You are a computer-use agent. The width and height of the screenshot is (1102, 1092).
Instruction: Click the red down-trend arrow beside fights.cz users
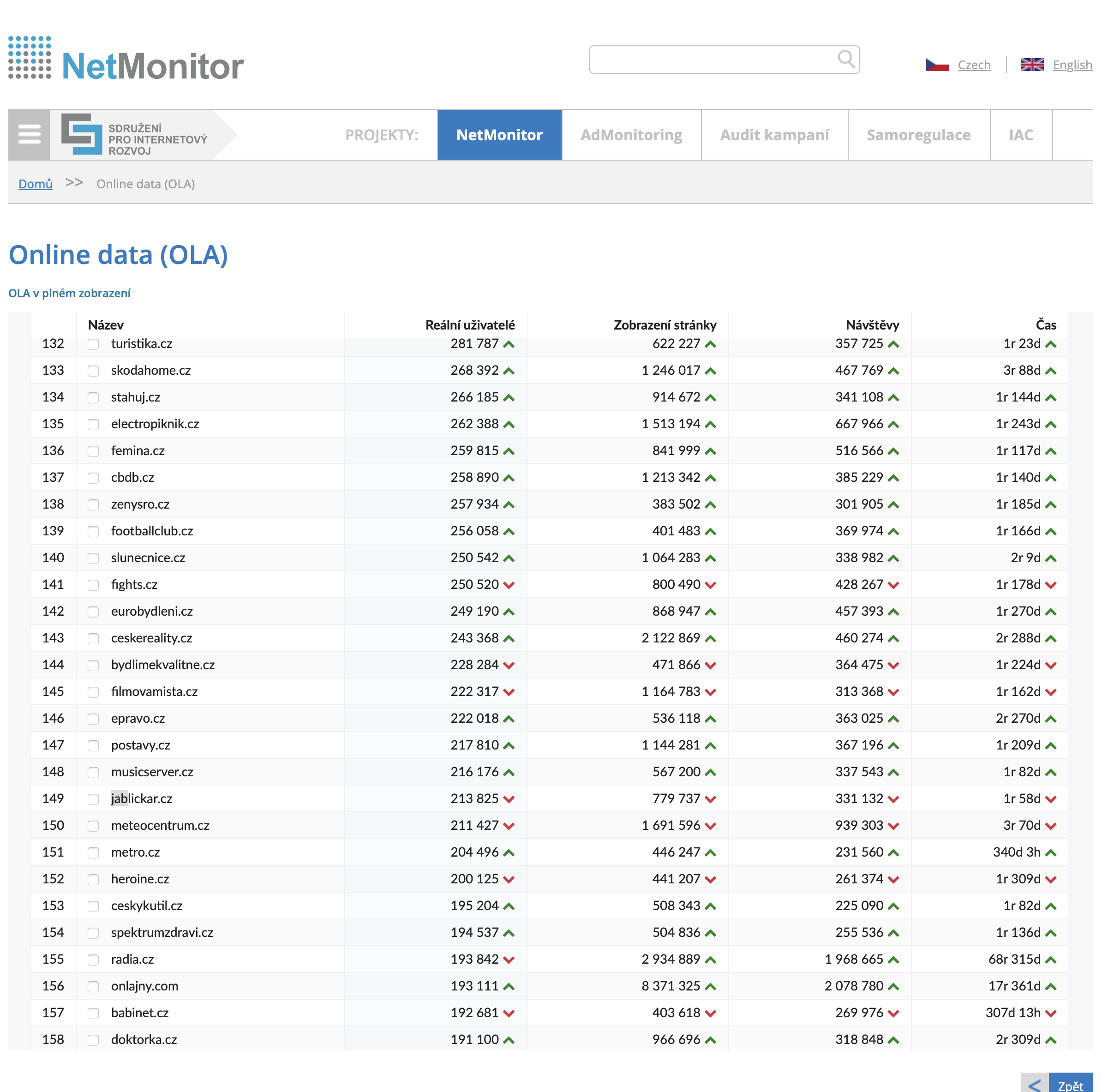[509, 584]
